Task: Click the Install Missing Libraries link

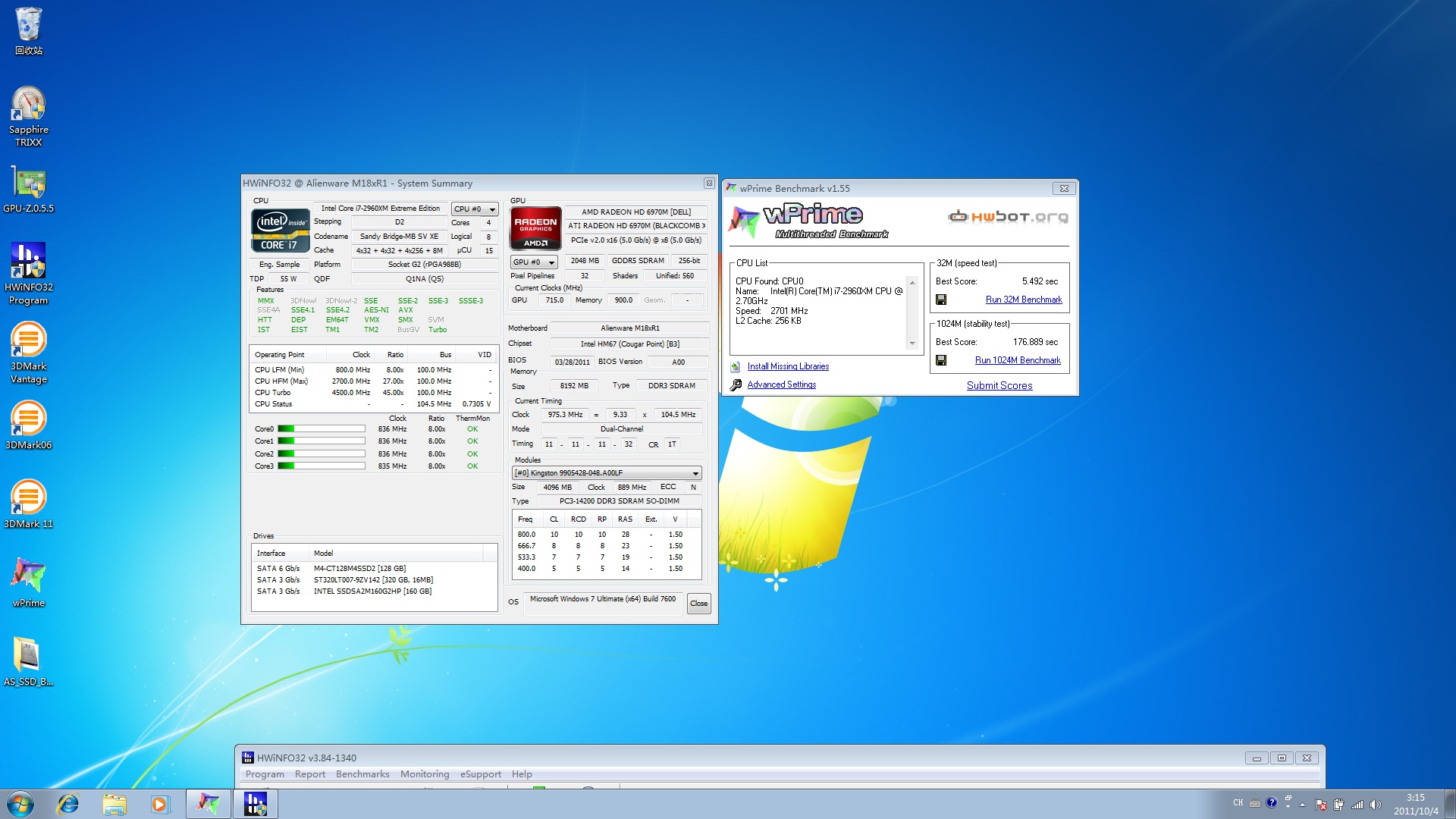Action: pos(788,366)
